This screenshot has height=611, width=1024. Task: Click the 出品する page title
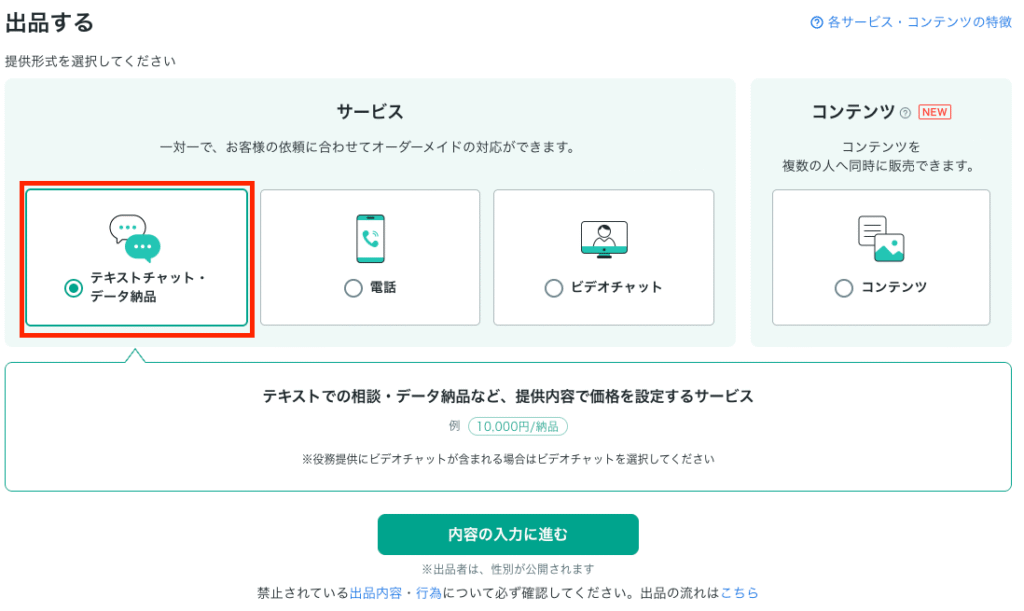pos(50,22)
